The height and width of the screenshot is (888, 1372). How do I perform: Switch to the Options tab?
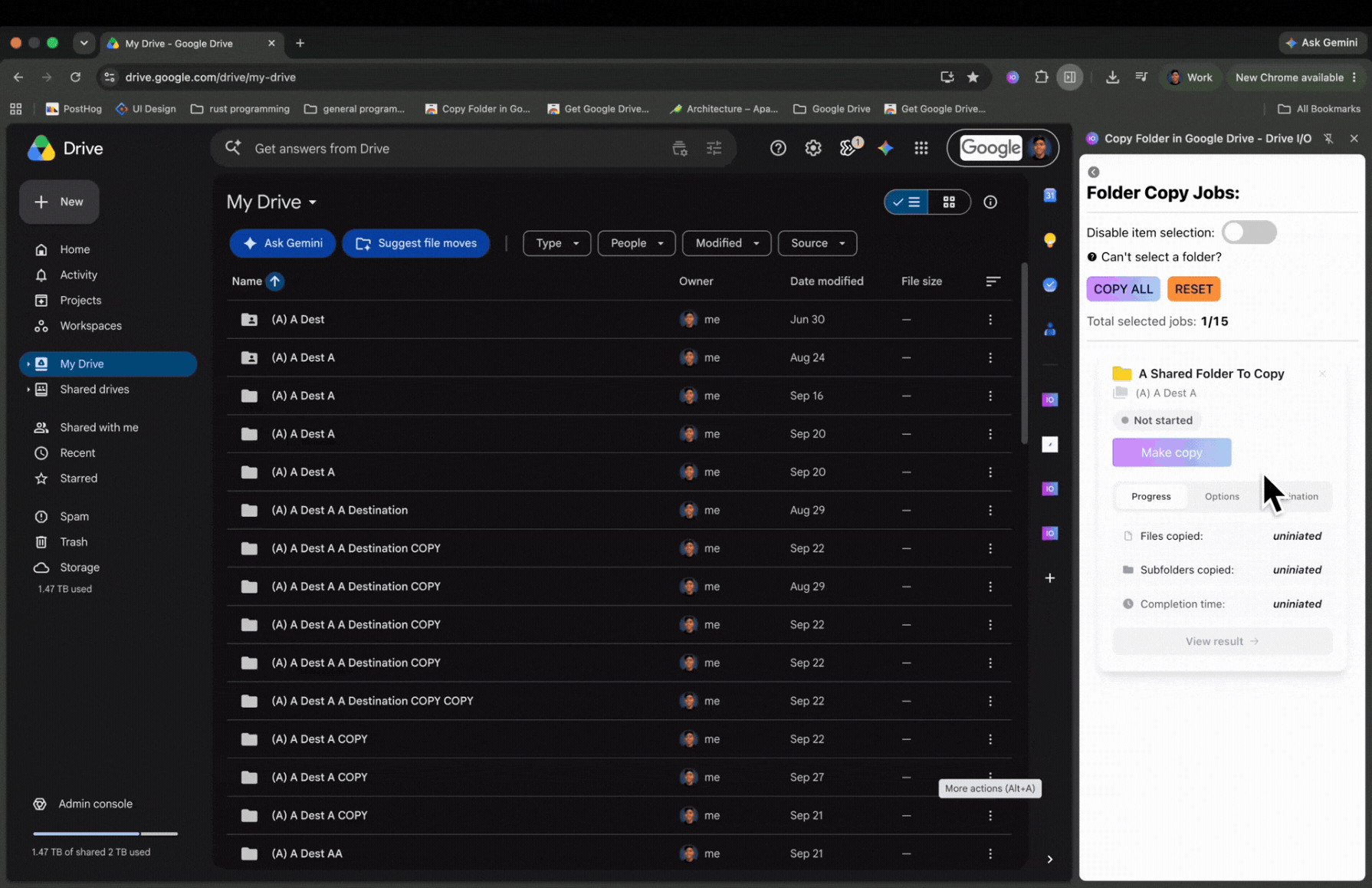pos(1222,496)
